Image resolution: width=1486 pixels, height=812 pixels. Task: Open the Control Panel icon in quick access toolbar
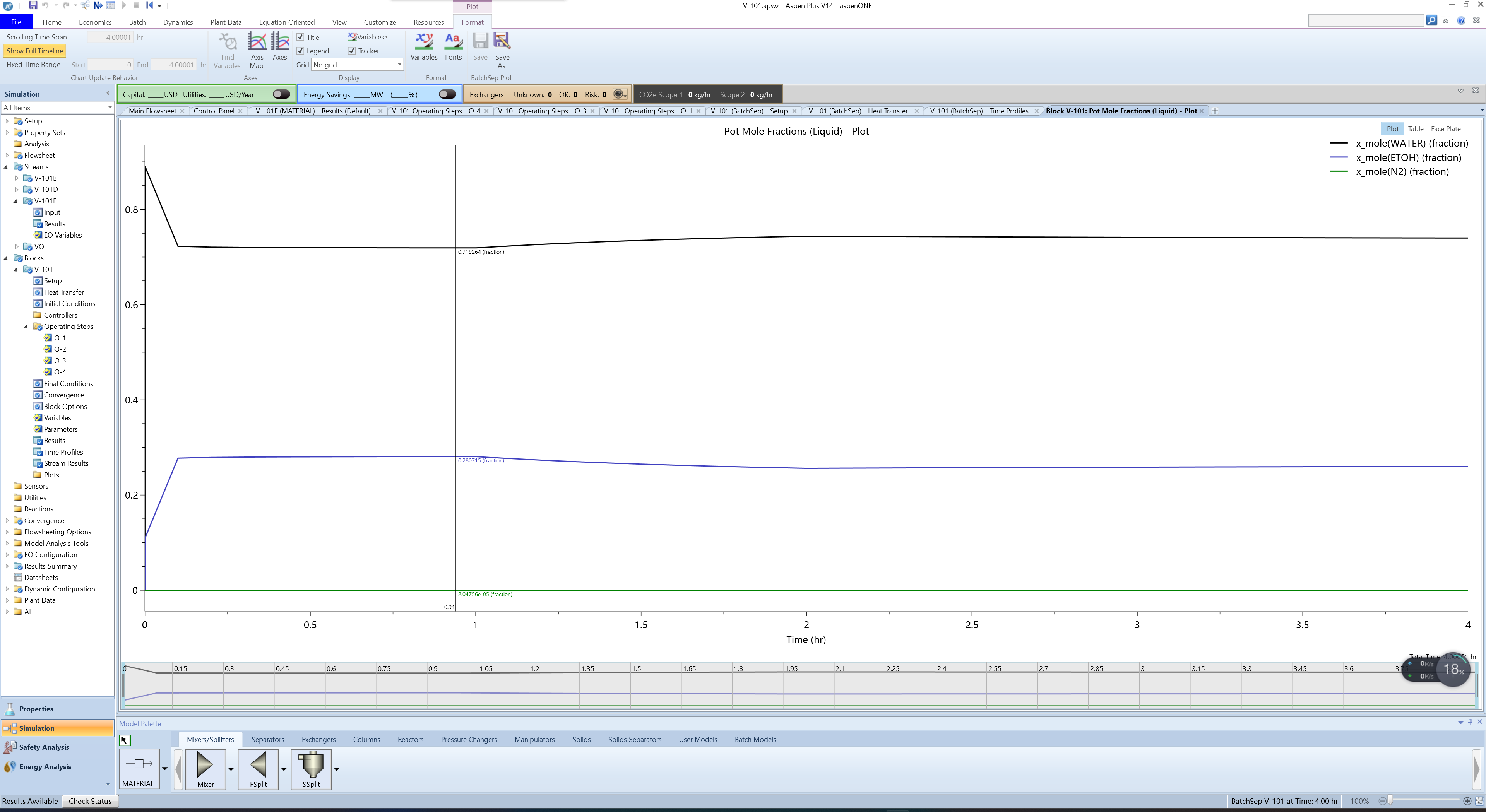tap(111, 5)
